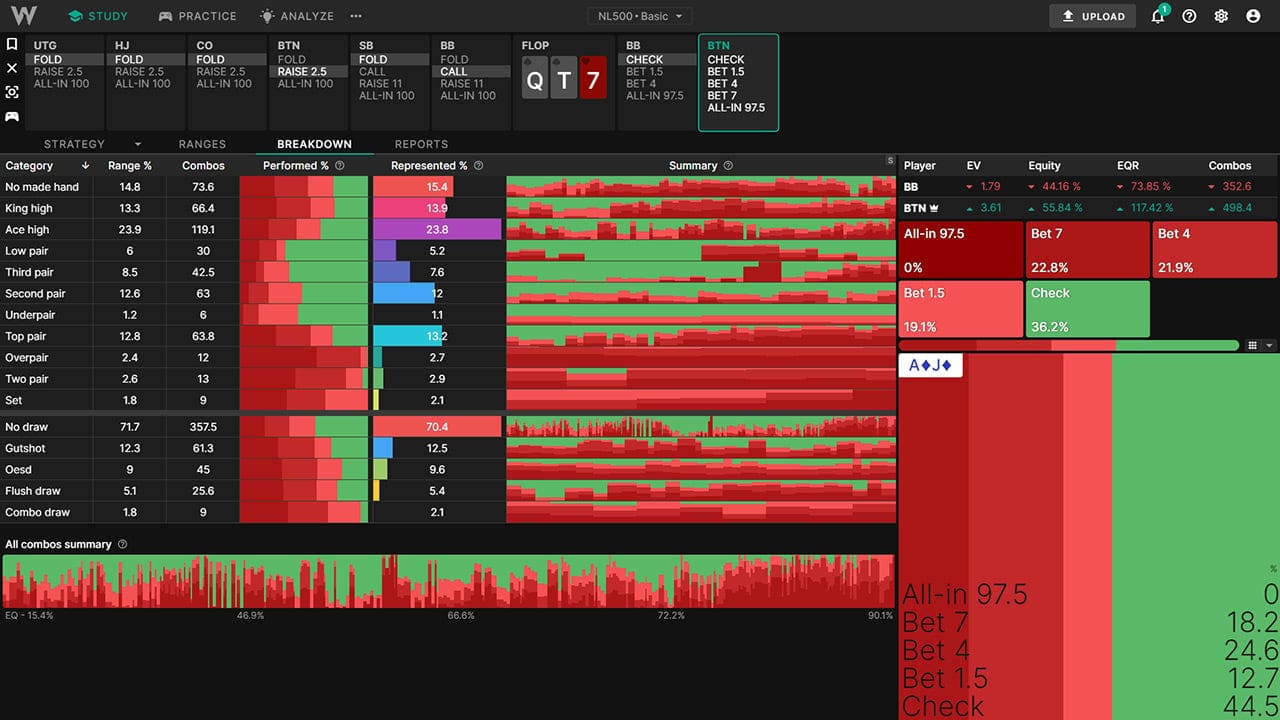The height and width of the screenshot is (720, 1280).
Task: Switch to the Strategy tab
Action: point(74,144)
